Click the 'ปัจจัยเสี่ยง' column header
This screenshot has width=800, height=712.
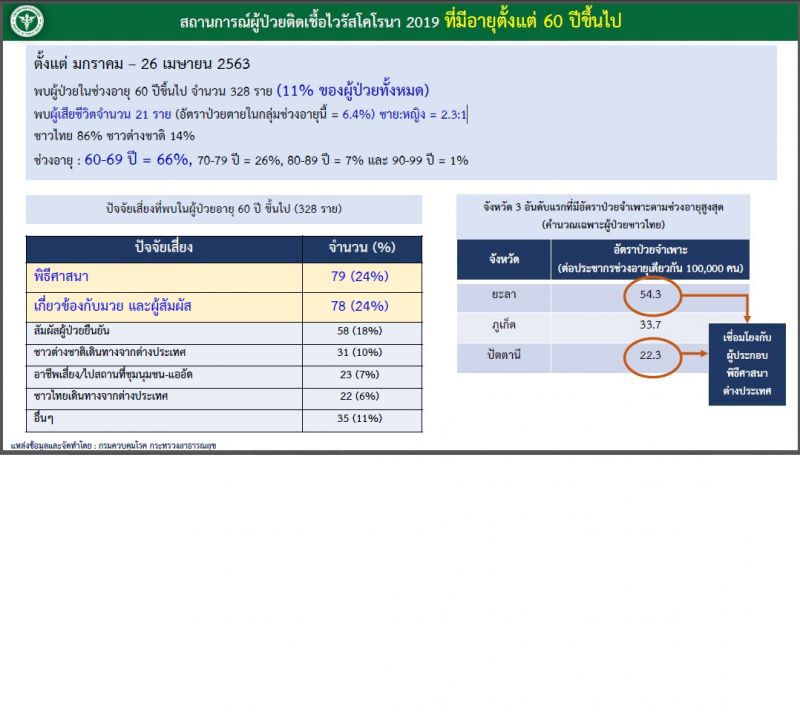coord(164,248)
